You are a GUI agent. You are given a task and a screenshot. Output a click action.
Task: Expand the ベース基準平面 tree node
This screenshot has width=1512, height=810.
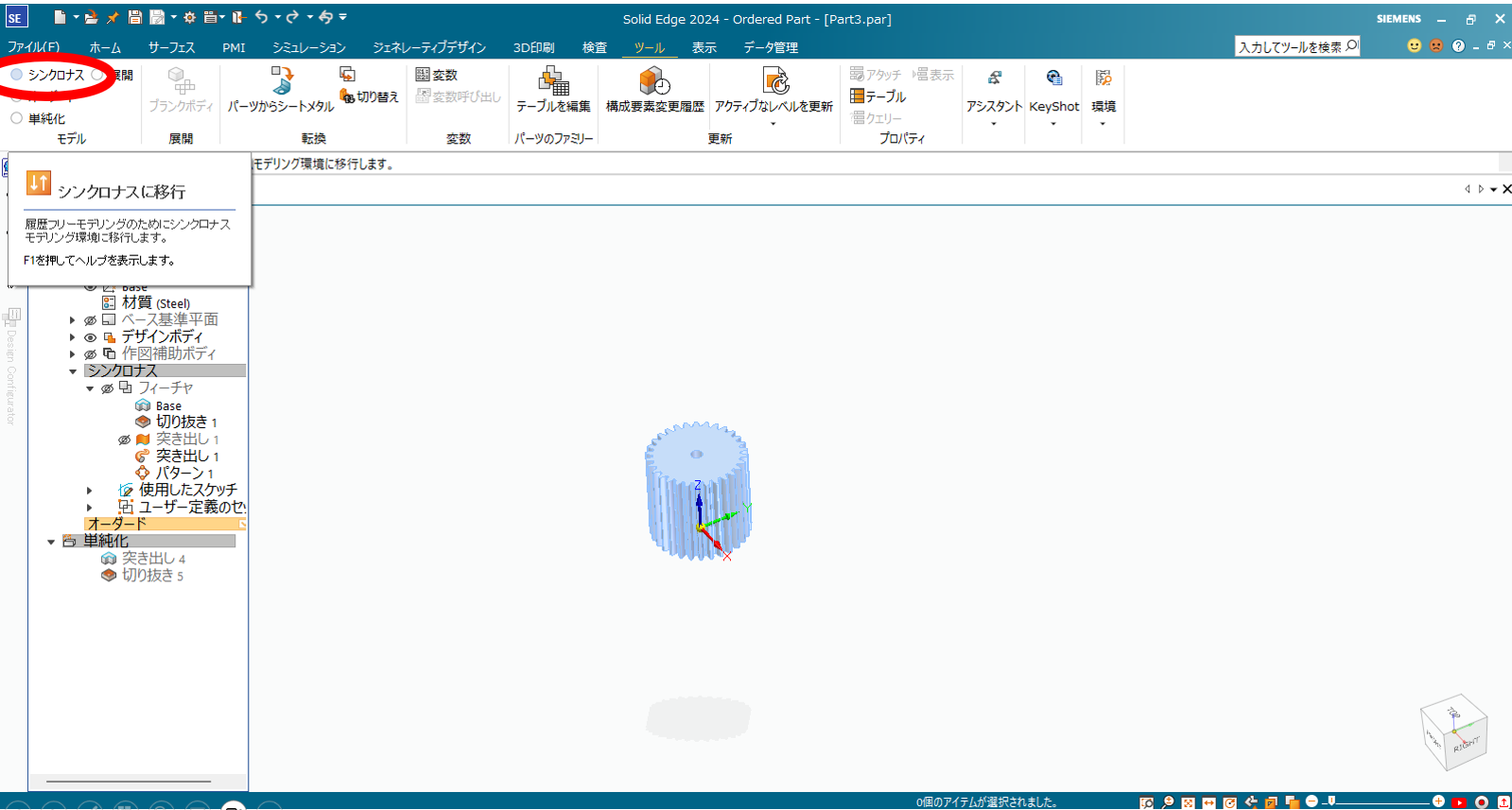[73, 320]
